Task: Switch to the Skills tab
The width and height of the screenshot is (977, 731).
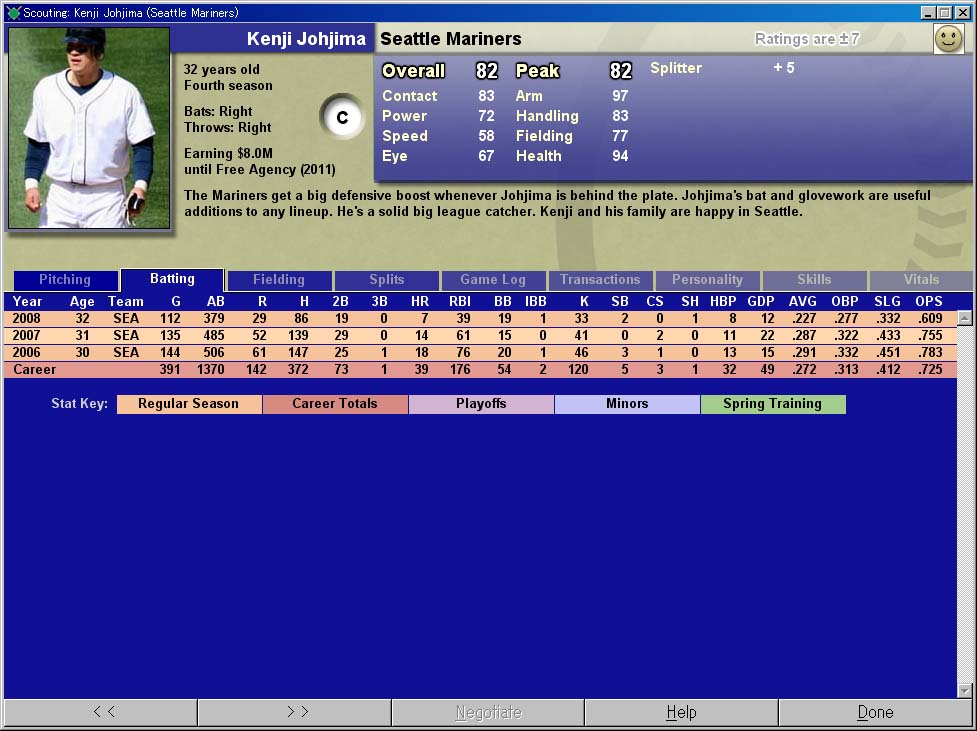Action: coord(814,280)
